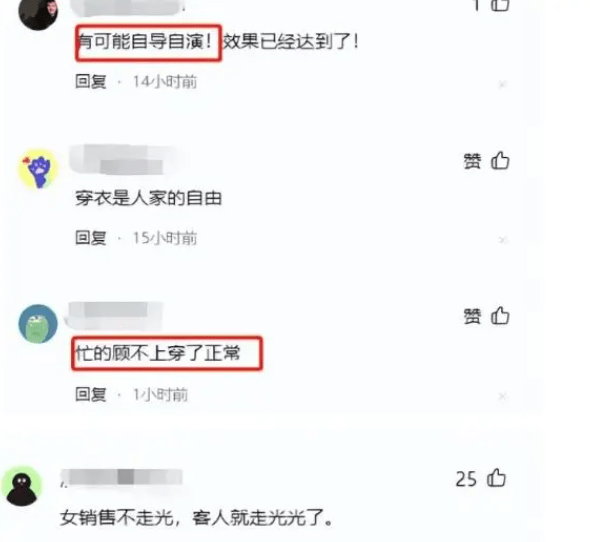Reply to the 1小时前 comment
The height and width of the screenshot is (542, 590).
tap(91, 394)
